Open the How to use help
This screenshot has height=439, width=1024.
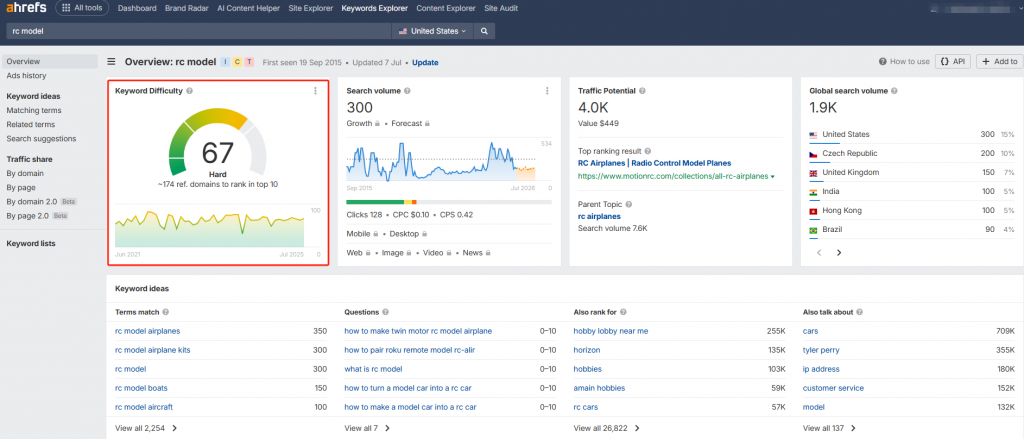pos(904,61)
